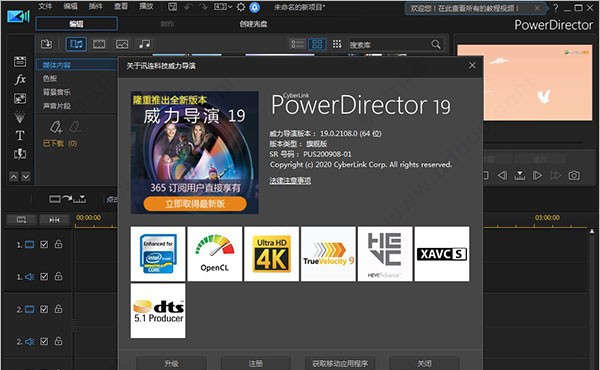Image resolution: width=600 pixels, height=370 pixels.
Task: Step preview to next frame
Action: tap(537, 176)
